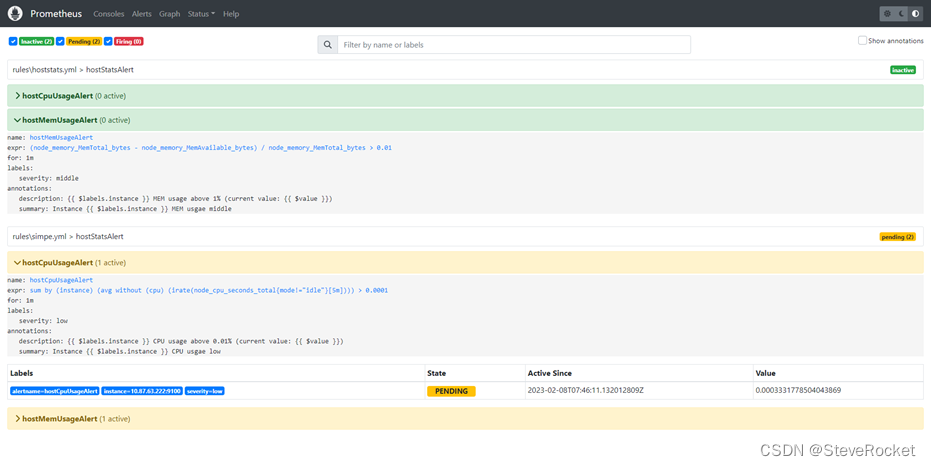Viewport: 931px width, 466px height.
Task: Open the memory usage expr query link
Action: [211, 147]
